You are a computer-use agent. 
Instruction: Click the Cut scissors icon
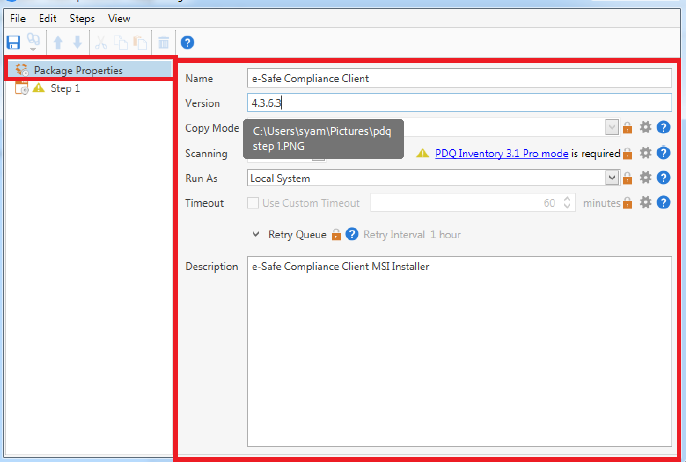tap(101, 42)
